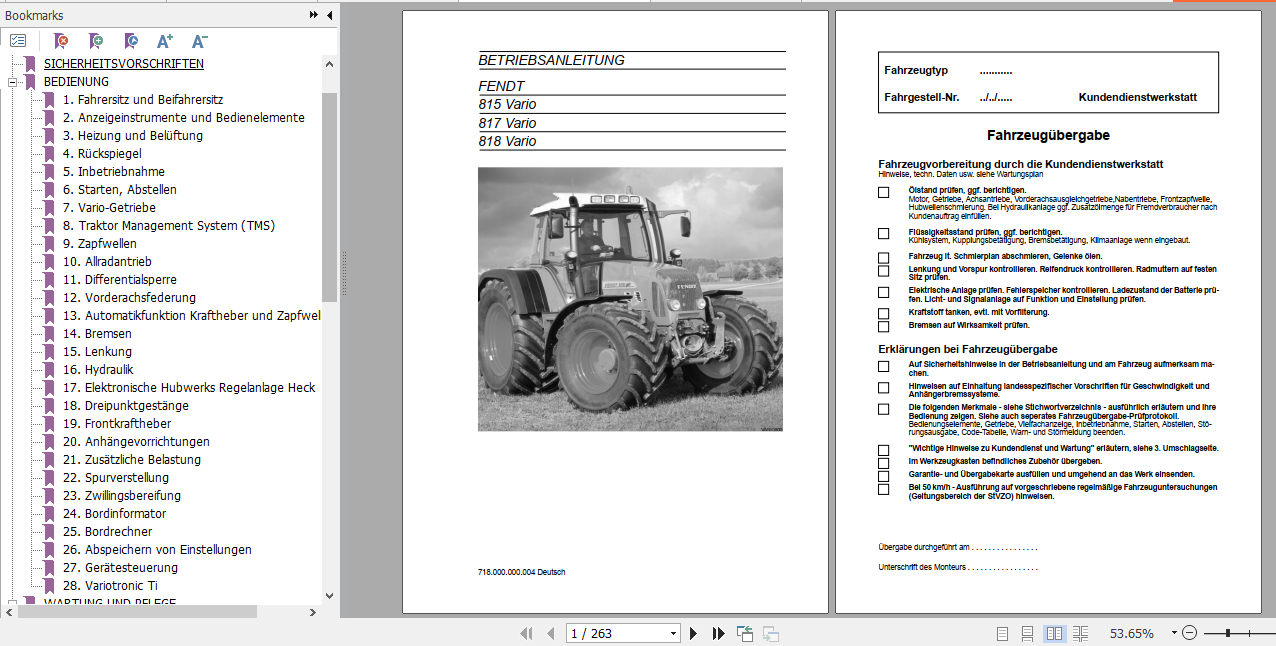Click the add new bookmark icon
This screenshot has height=646, width=1276.
(x=95, y=41)
